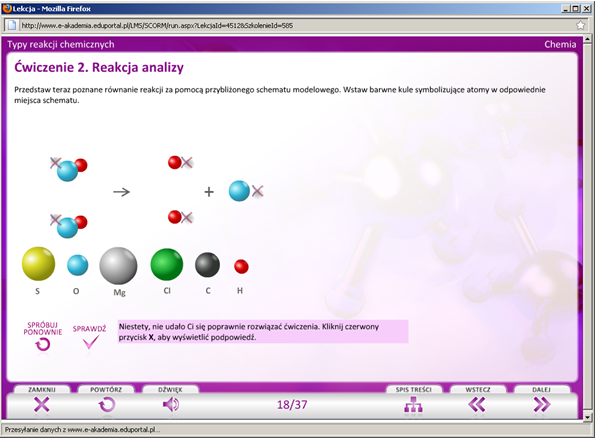Toggle sound with the DŹWIĘK speaker icon
The image size is (596, 440).
coord(171,404)
